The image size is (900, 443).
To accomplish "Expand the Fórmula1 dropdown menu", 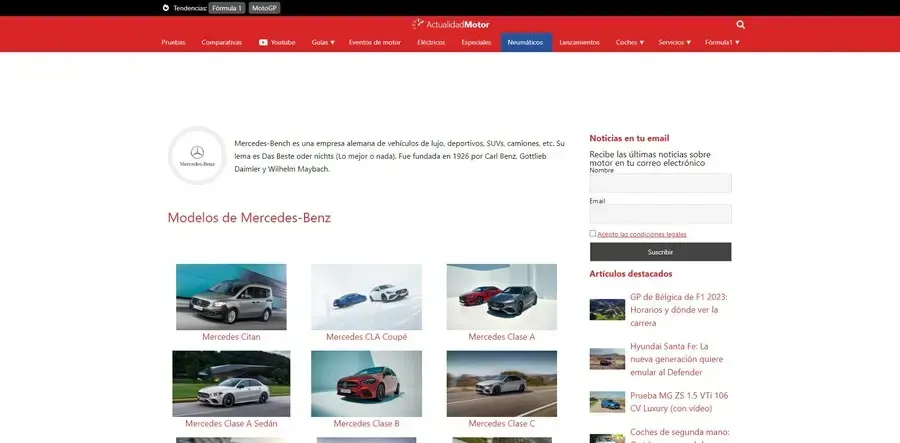I will [722, 42].
